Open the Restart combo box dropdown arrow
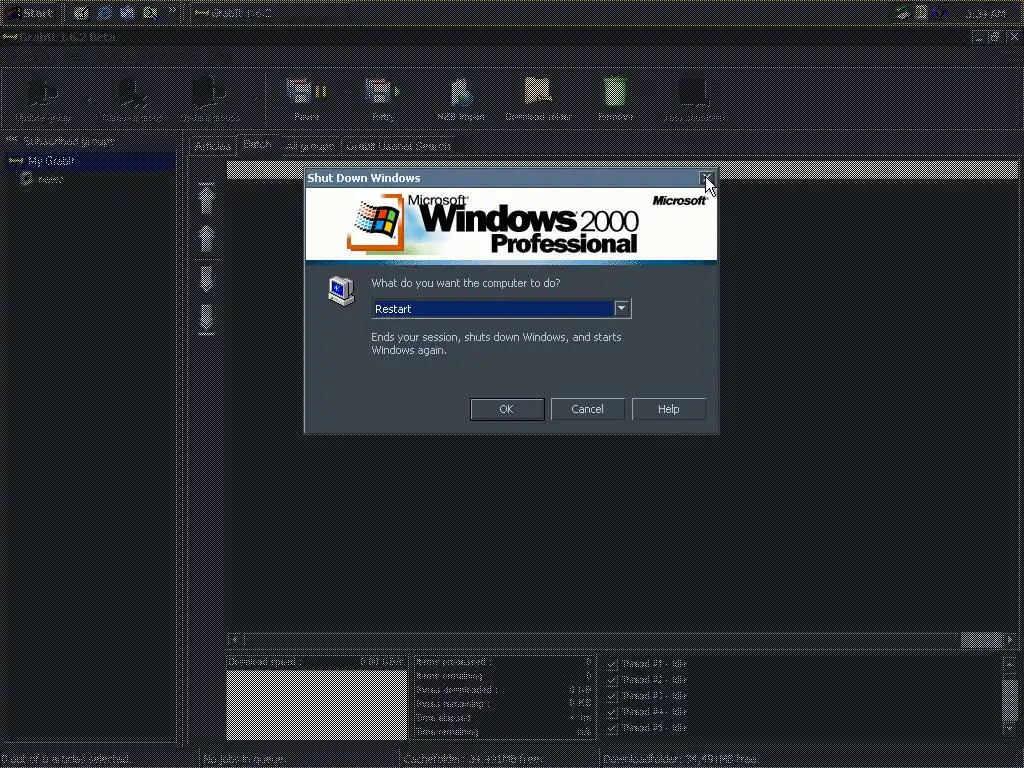 tap(622, 308)
